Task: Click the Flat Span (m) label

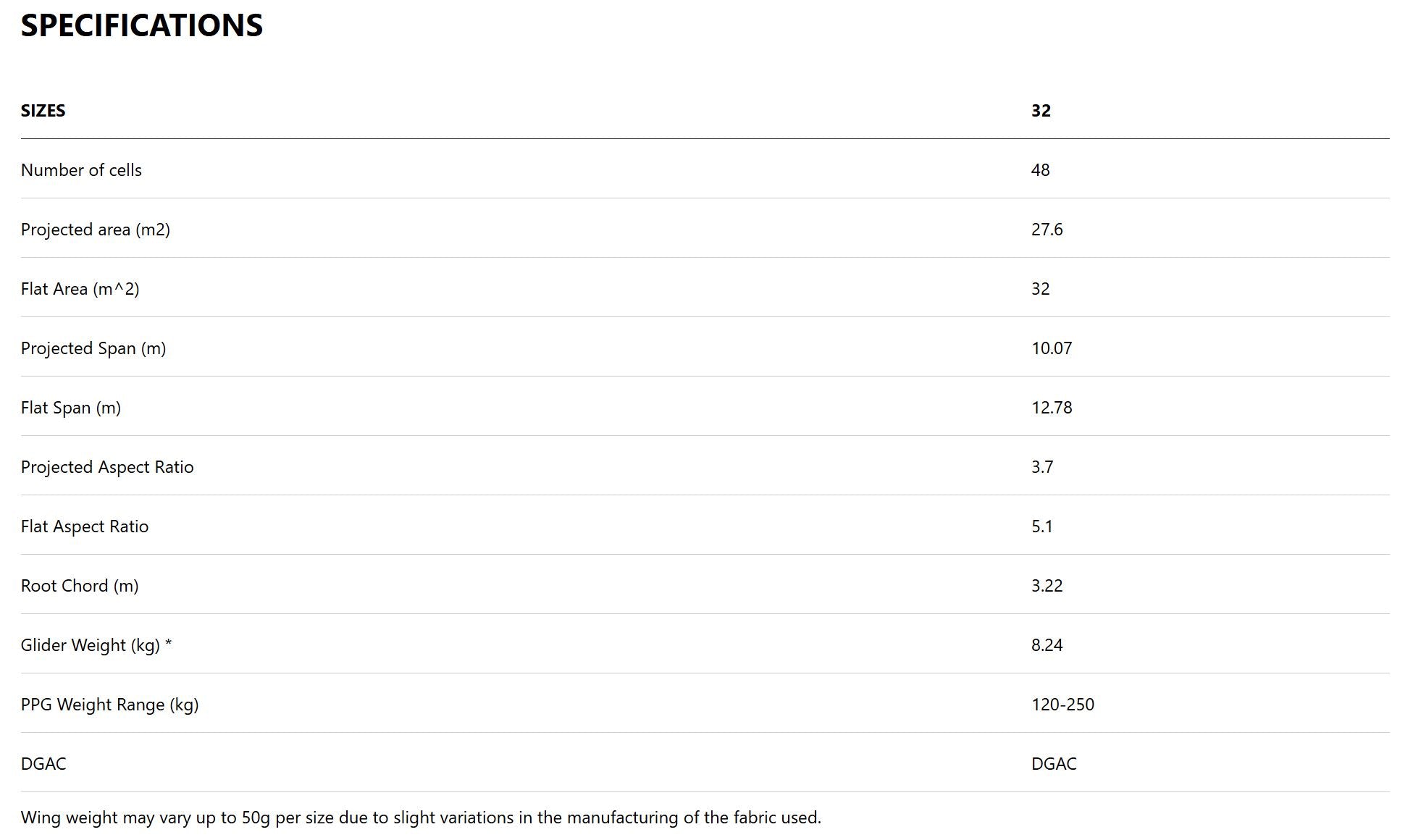Action: 71,408
